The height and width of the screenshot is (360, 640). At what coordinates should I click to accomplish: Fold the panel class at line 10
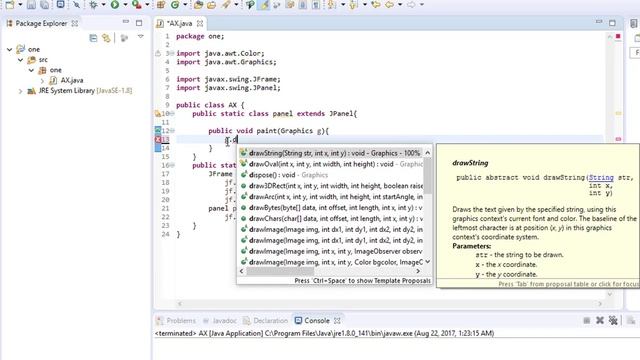172,114
